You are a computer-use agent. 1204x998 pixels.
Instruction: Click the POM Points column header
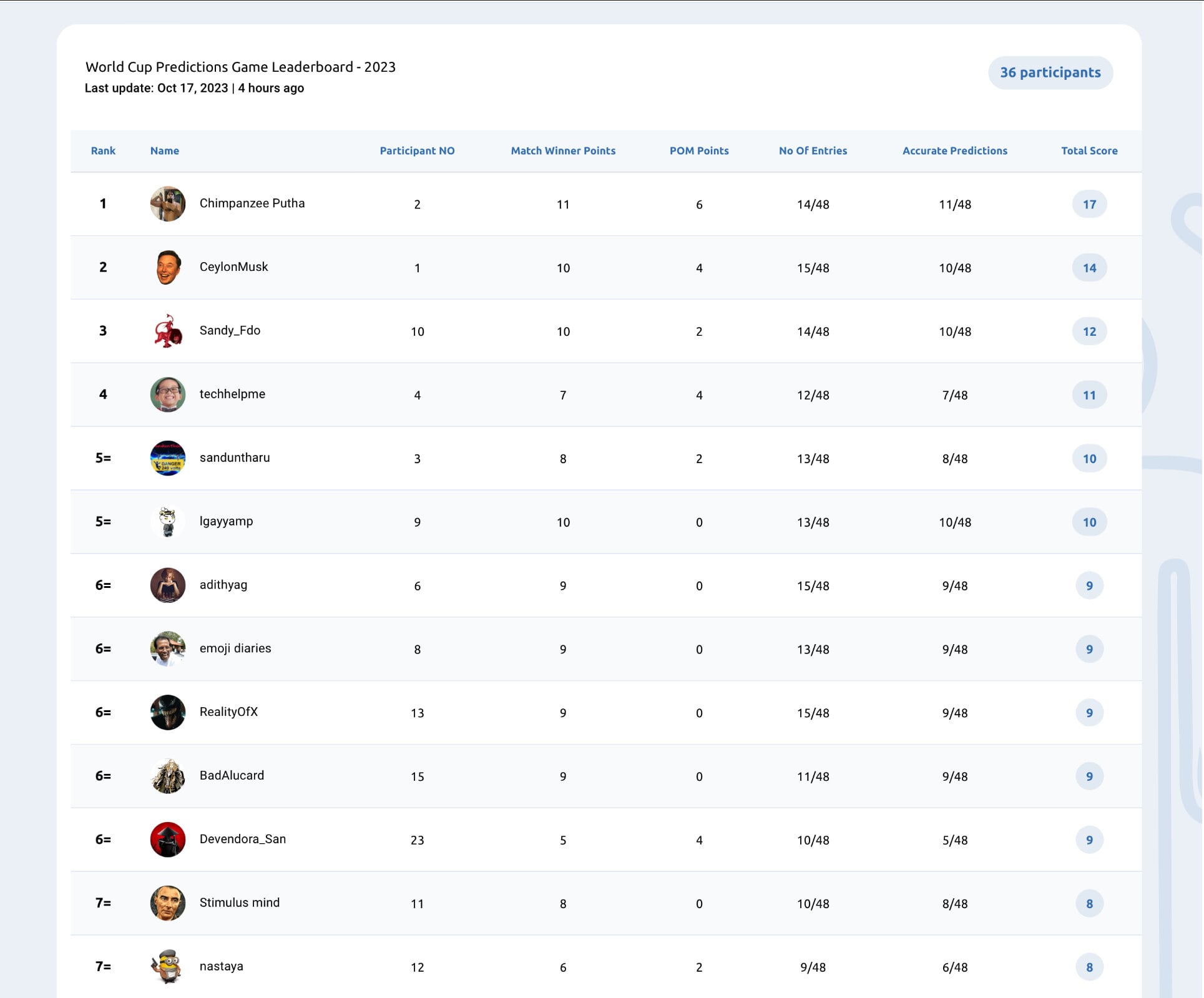pos(699,150)
